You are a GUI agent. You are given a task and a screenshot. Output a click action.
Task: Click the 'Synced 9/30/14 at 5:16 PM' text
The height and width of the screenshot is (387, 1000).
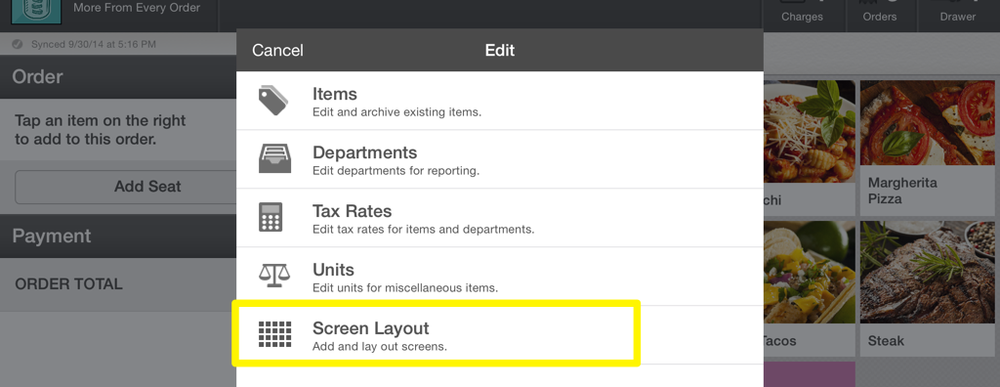[x=93, y=45]
